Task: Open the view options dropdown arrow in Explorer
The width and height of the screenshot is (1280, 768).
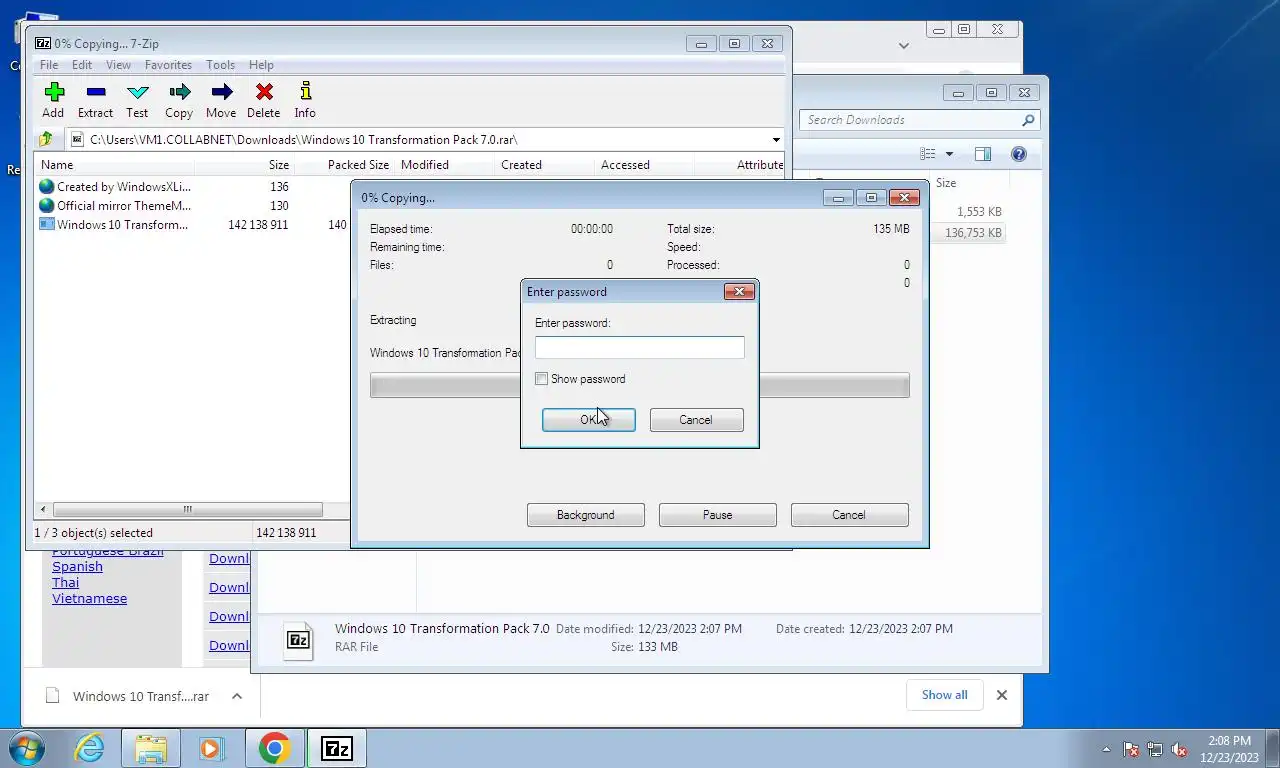Action: [x=949, y=154]
